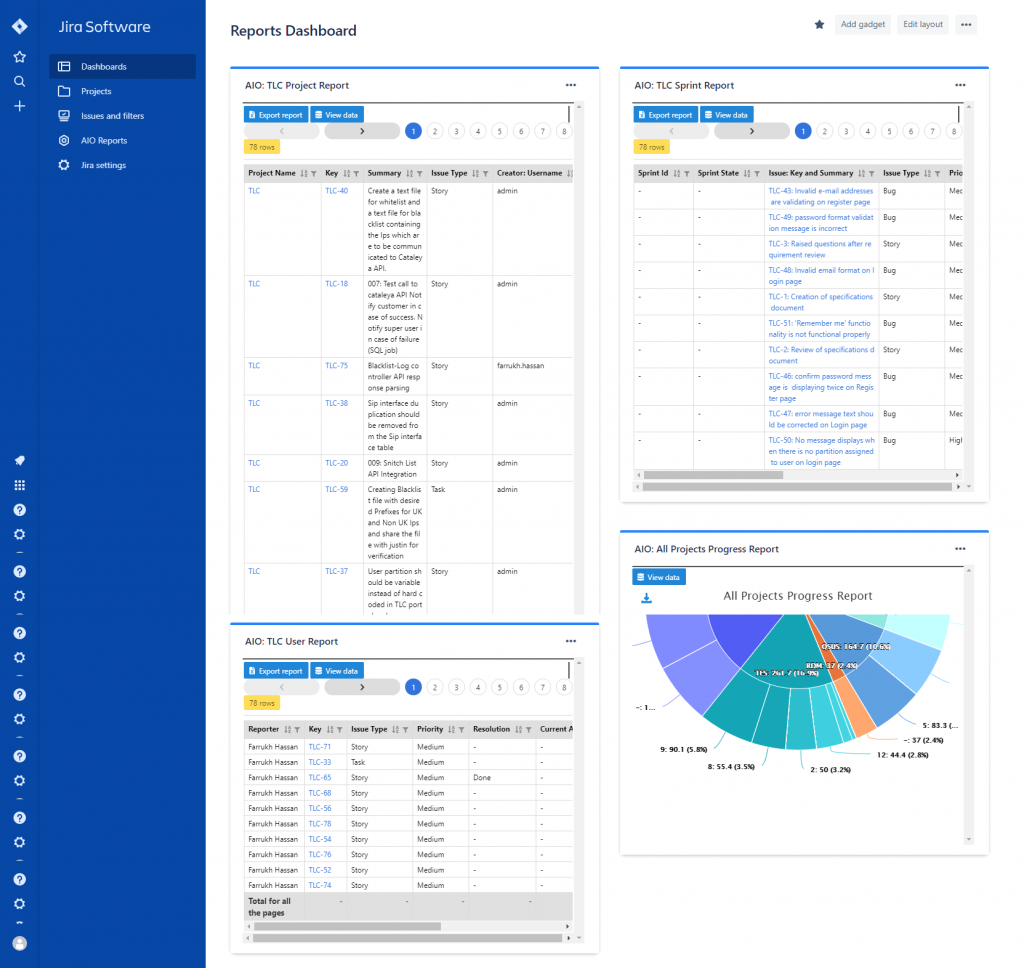Viewport: 1024px width, 968px height.
Task: Click the create plus icon in sidebar
Action: click(x=20, y=106)
